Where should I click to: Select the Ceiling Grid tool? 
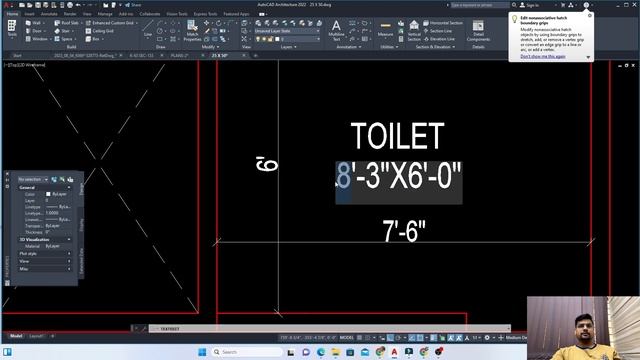point(100,31)
